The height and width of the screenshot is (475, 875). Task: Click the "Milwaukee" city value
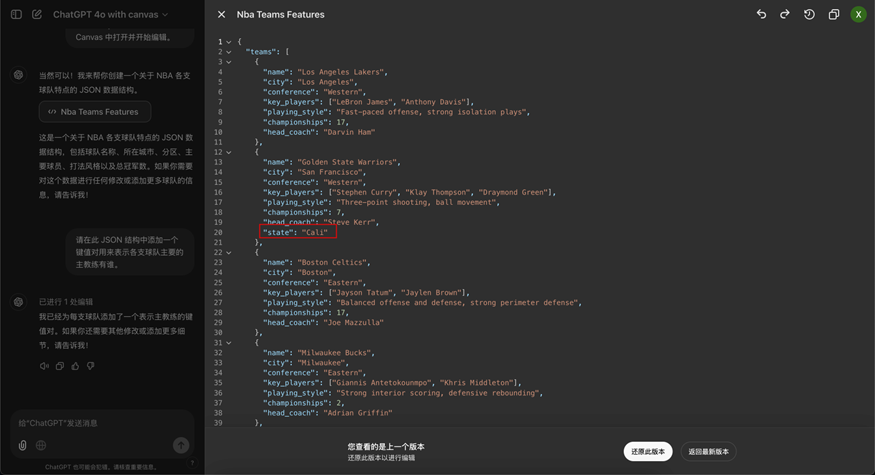[x=321, y=363]
